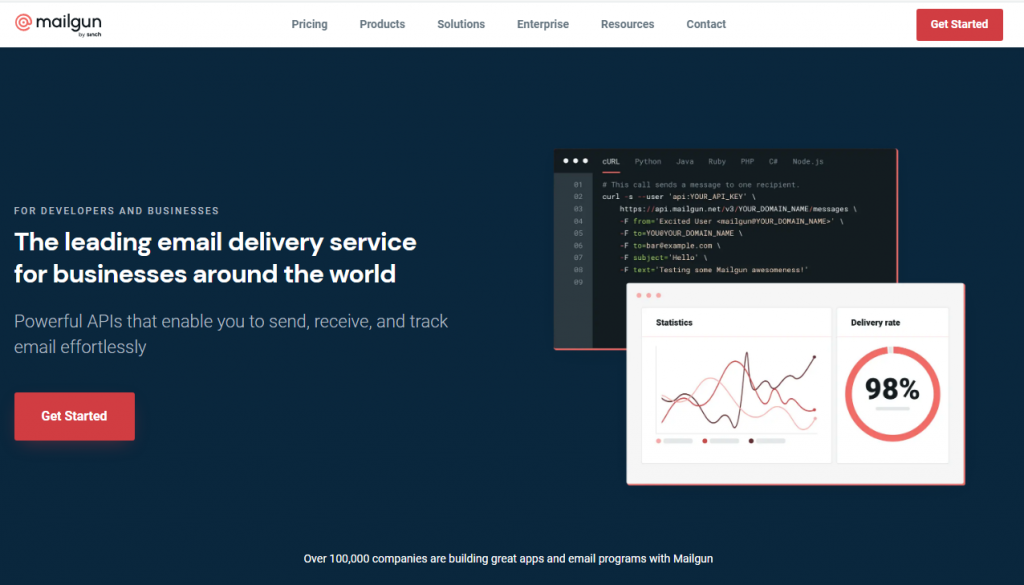This screenshot has height=585, width=1024.
Task: Switch to the PHP code tab
Action: (747, 161)
